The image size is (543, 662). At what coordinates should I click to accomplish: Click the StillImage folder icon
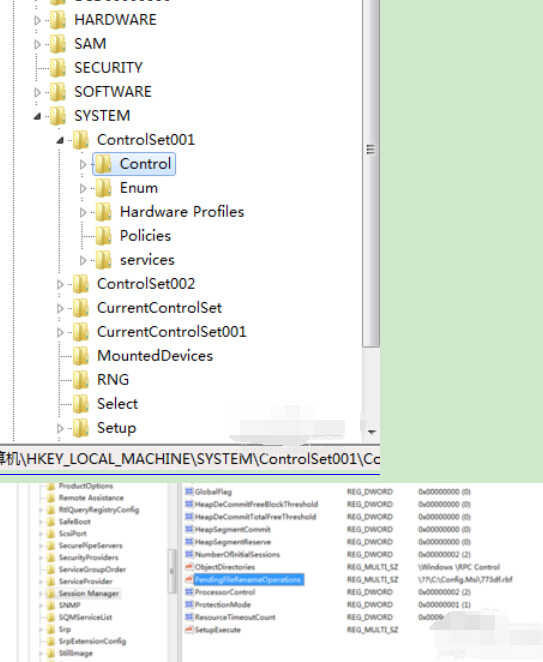pos(51,653)
